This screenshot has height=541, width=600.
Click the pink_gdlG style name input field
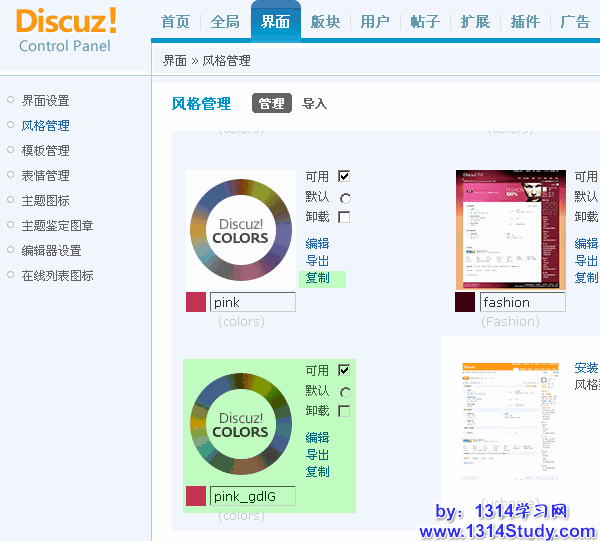click(x=253, y=496)
